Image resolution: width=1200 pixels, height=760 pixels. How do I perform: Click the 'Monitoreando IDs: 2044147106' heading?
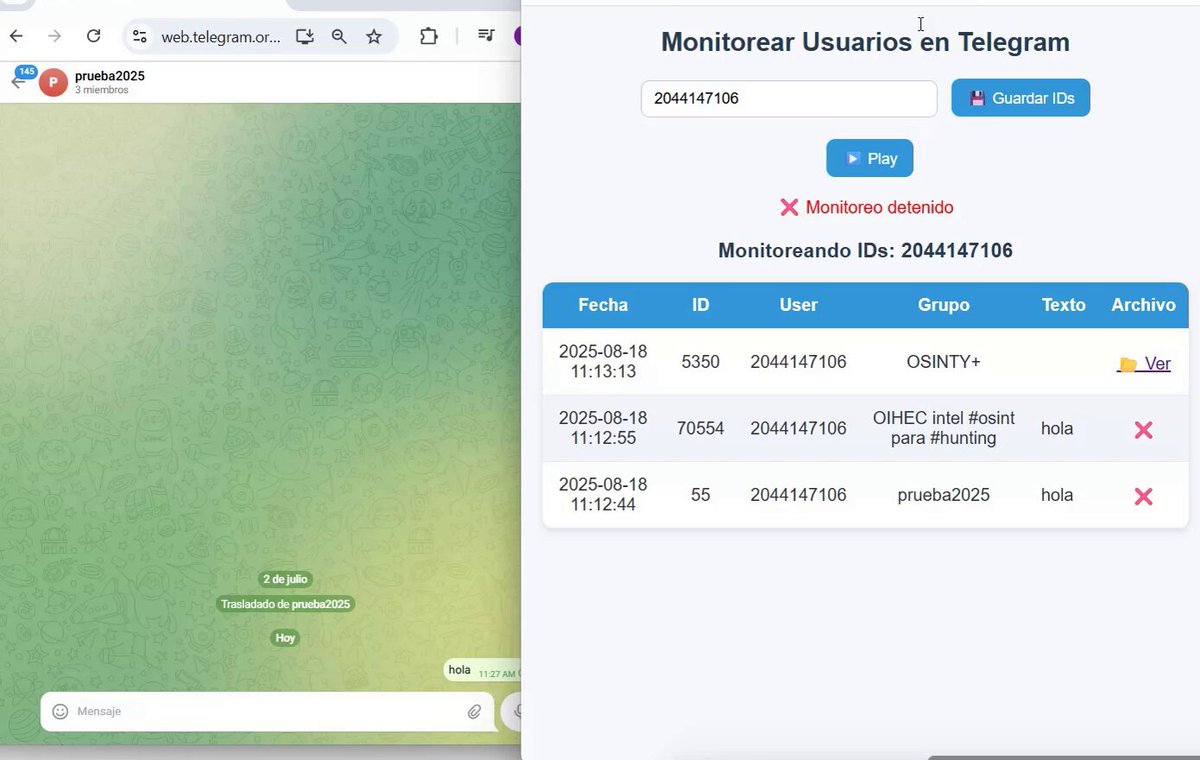pyautogui.click(x=866, y=251)
